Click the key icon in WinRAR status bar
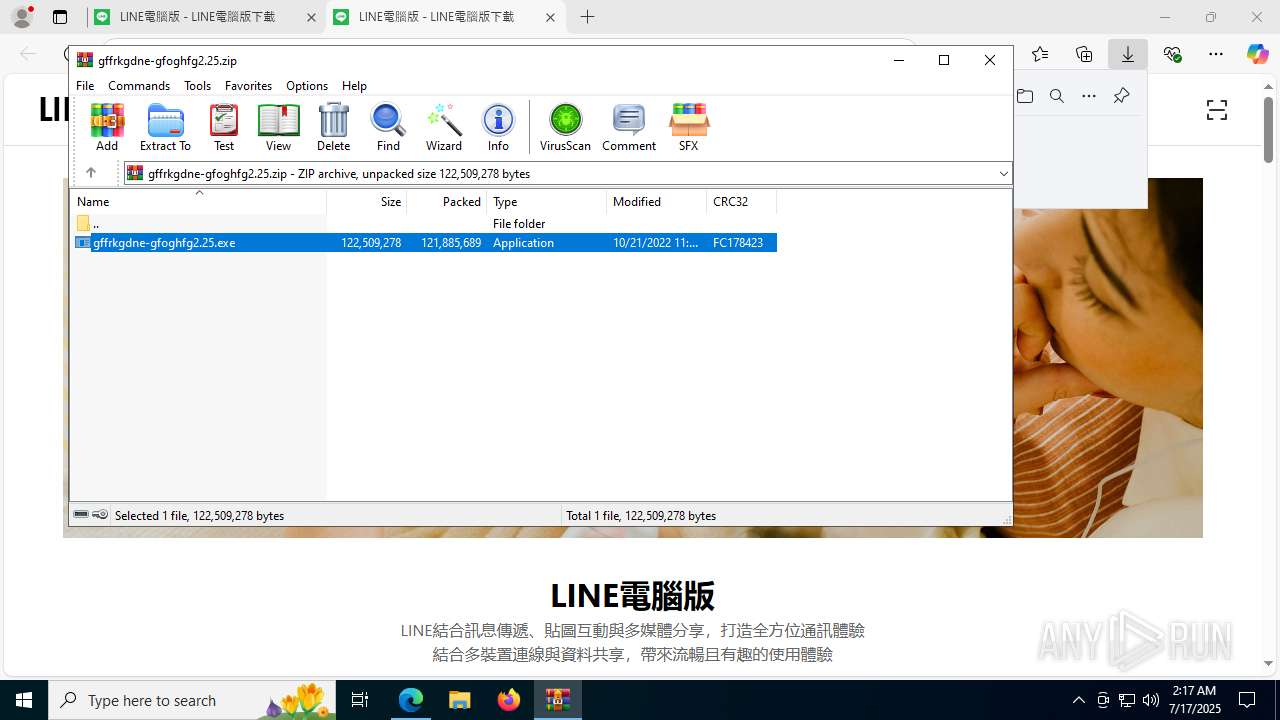Viewport: 1280px width, 720px height. pyautogui.click(x=100, y=515)
